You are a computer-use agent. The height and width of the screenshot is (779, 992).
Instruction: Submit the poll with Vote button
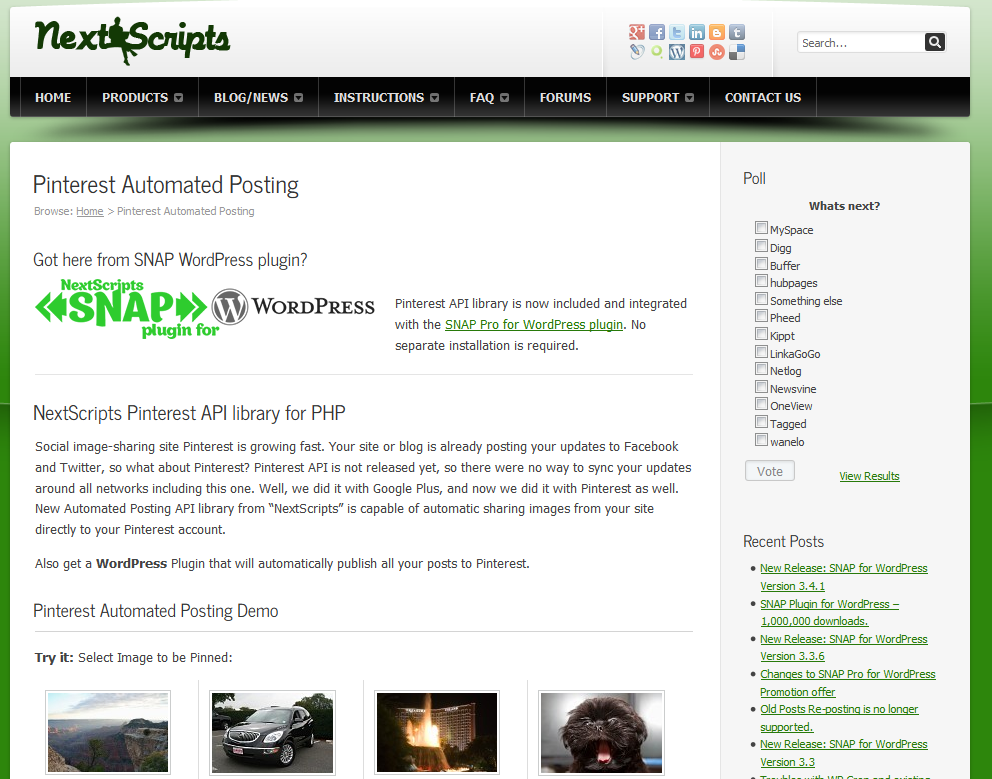[769, 471]
